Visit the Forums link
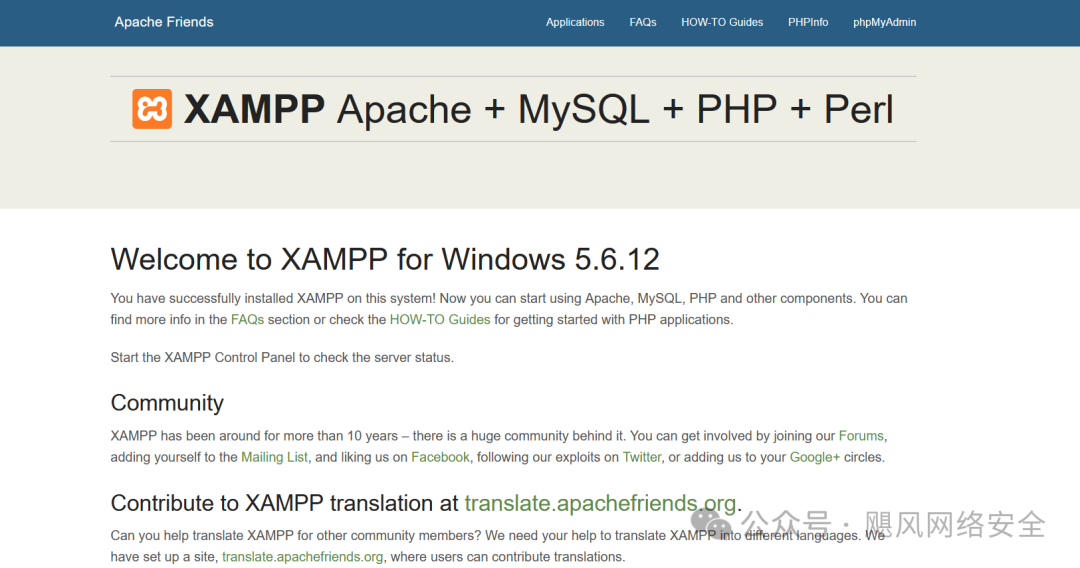 point(861,436)
